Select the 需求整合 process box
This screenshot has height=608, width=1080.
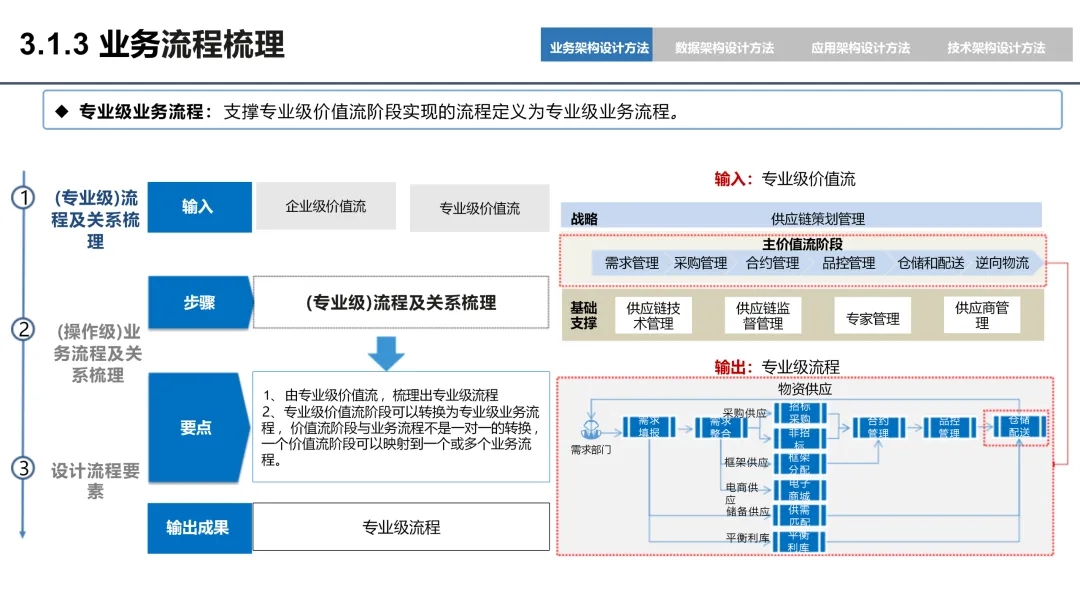(720, 427)
